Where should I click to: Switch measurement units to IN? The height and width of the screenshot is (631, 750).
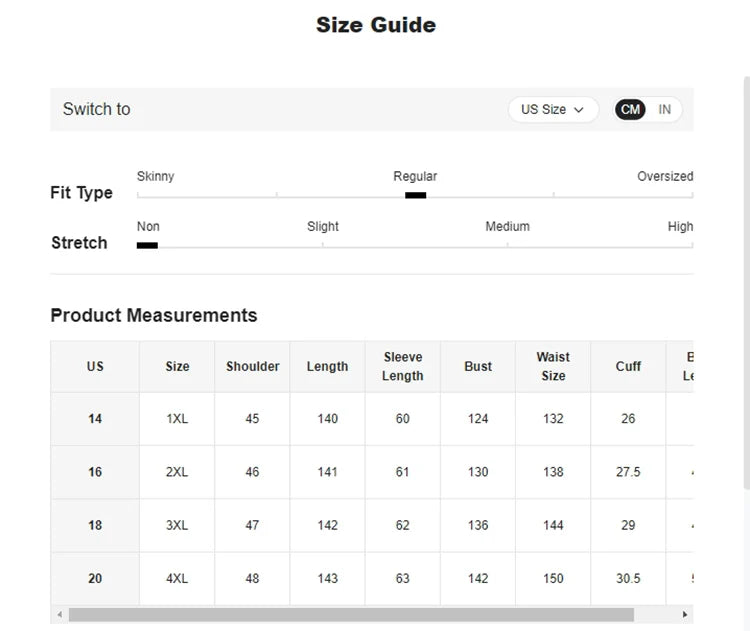tap(664, 110)
